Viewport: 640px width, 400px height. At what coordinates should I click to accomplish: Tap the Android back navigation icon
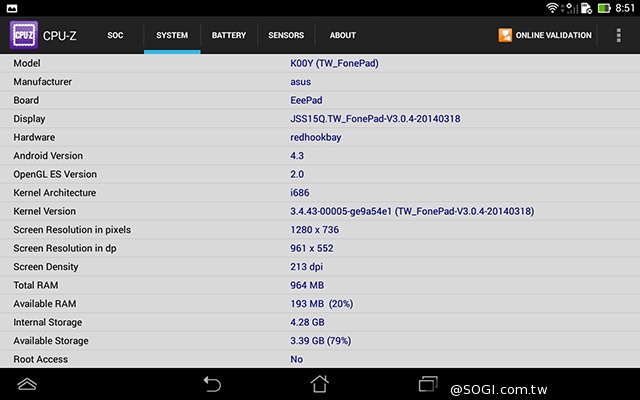pos(212,384)
